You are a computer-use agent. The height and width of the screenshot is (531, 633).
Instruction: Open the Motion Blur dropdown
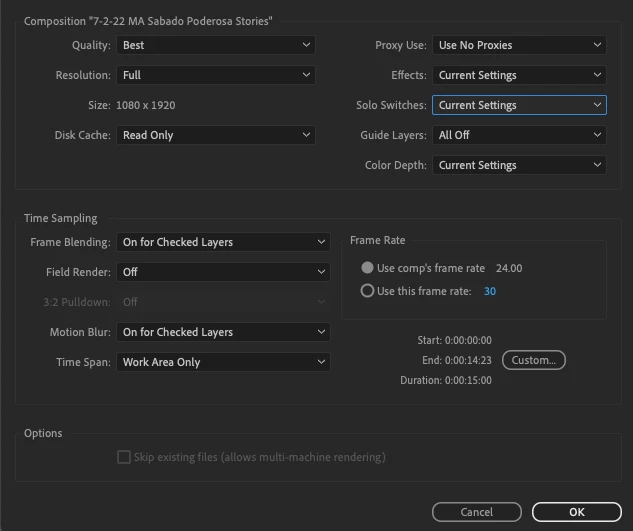(223, 332)
